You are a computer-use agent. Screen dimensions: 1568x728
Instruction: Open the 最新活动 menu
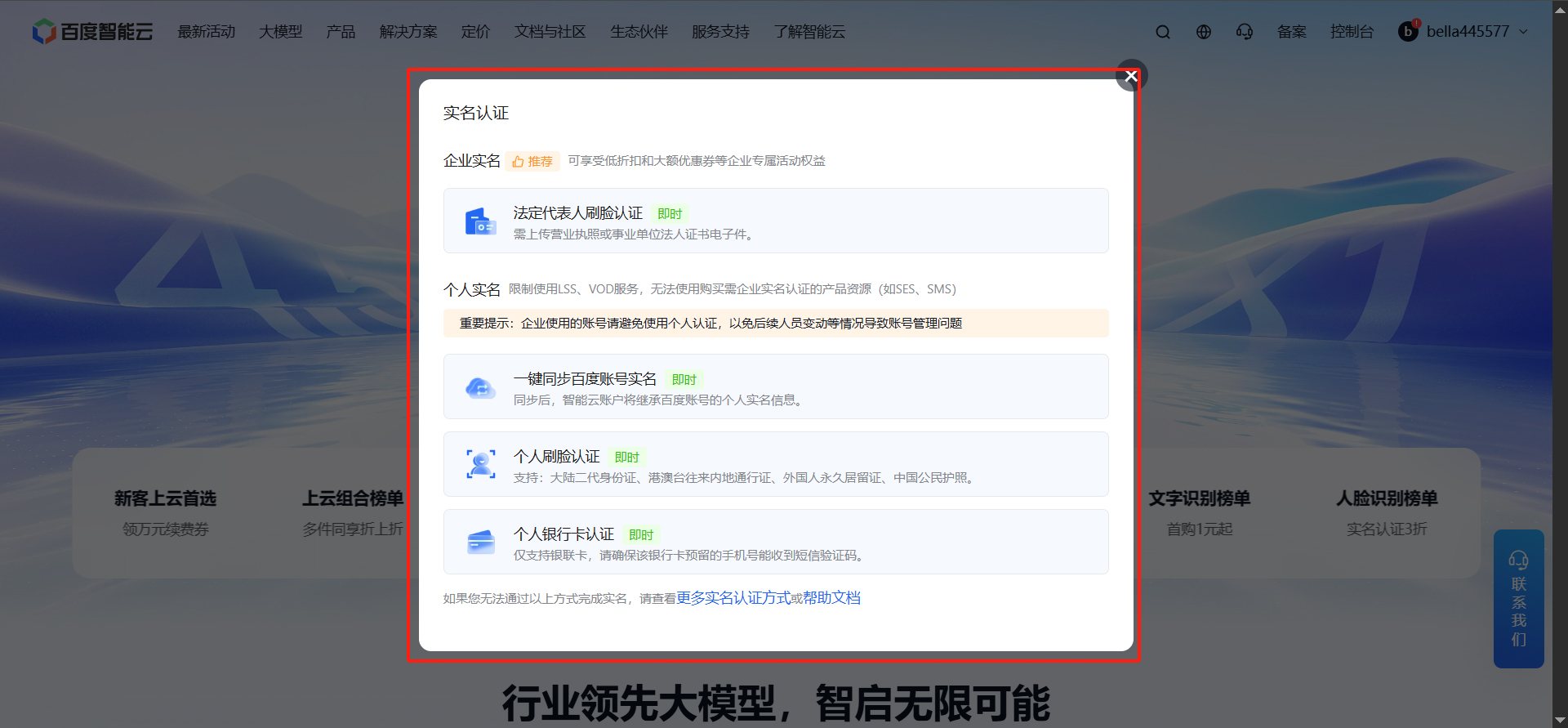207,32
